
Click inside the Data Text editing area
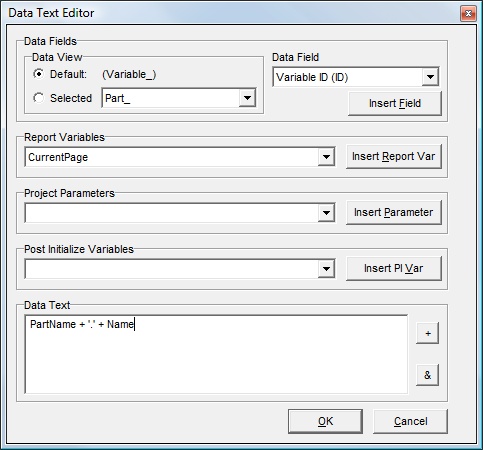216,354
